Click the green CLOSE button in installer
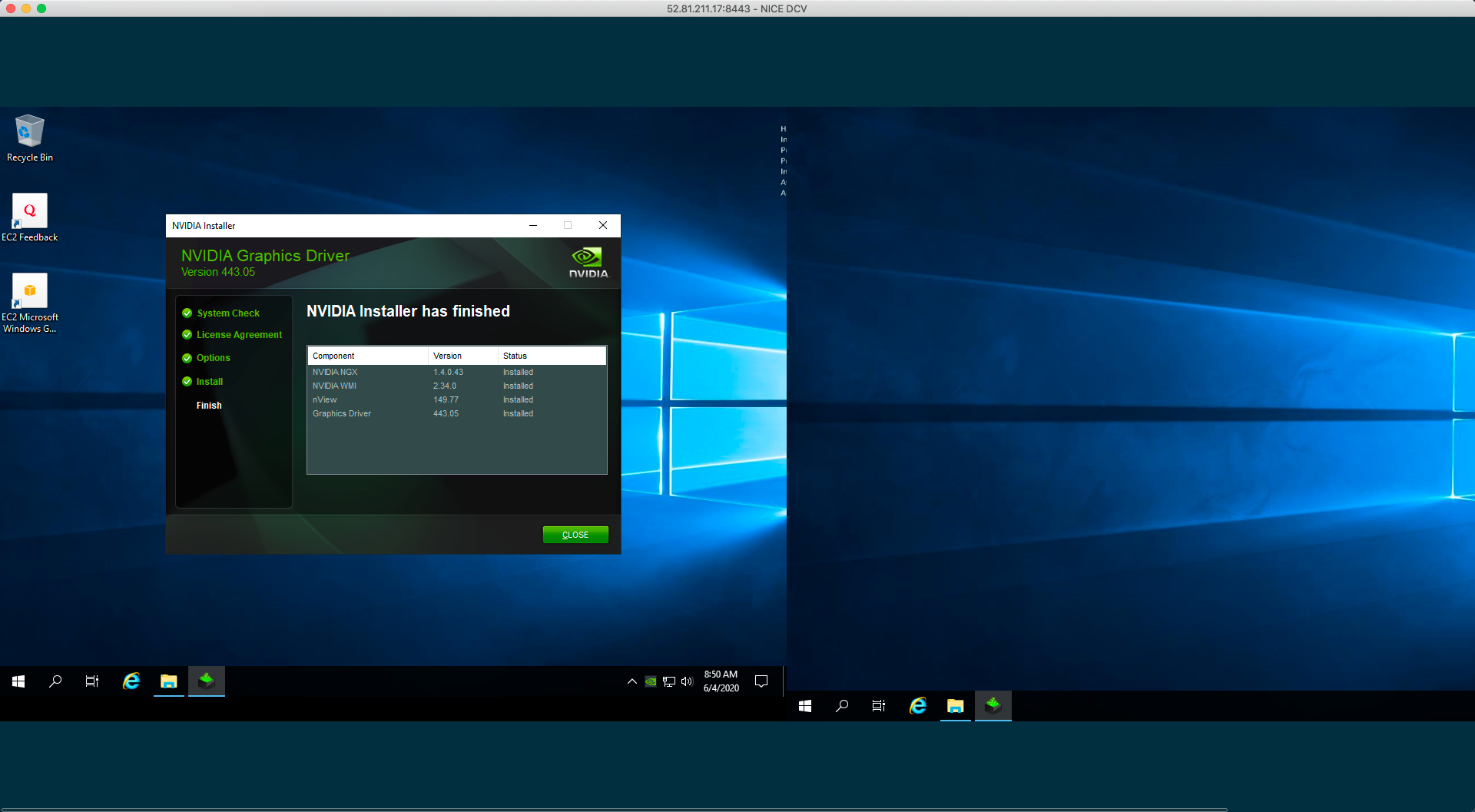1475x812 pixels. pos(575,535)
